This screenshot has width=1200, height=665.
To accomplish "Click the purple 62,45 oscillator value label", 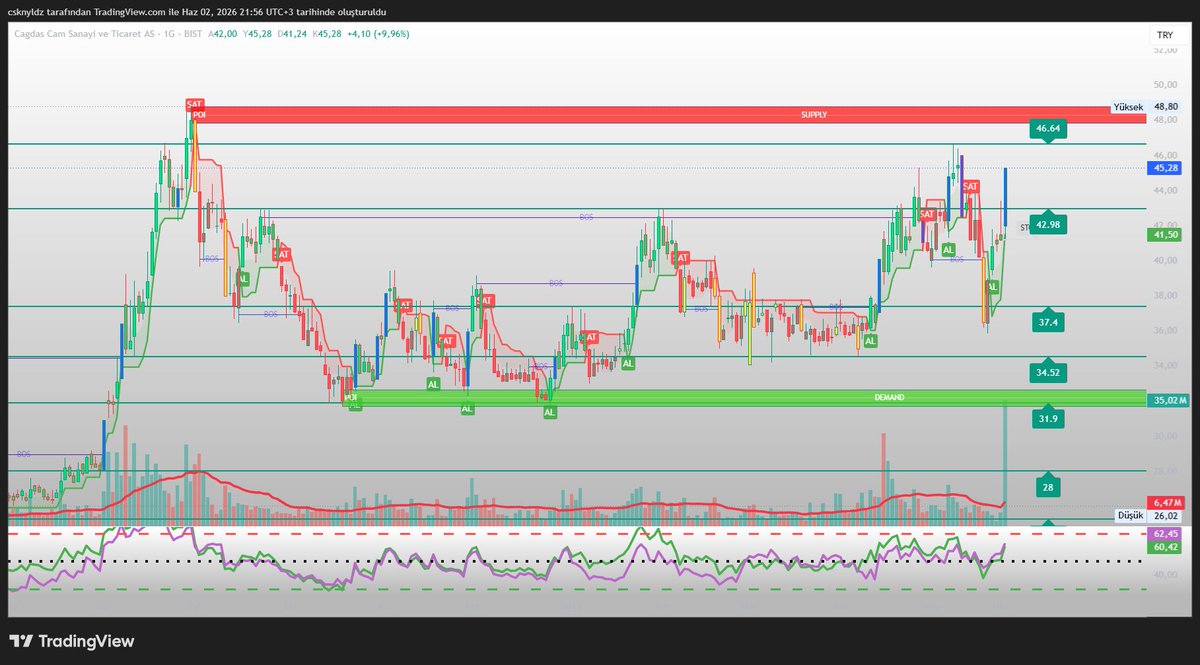I will [1165, 535].
